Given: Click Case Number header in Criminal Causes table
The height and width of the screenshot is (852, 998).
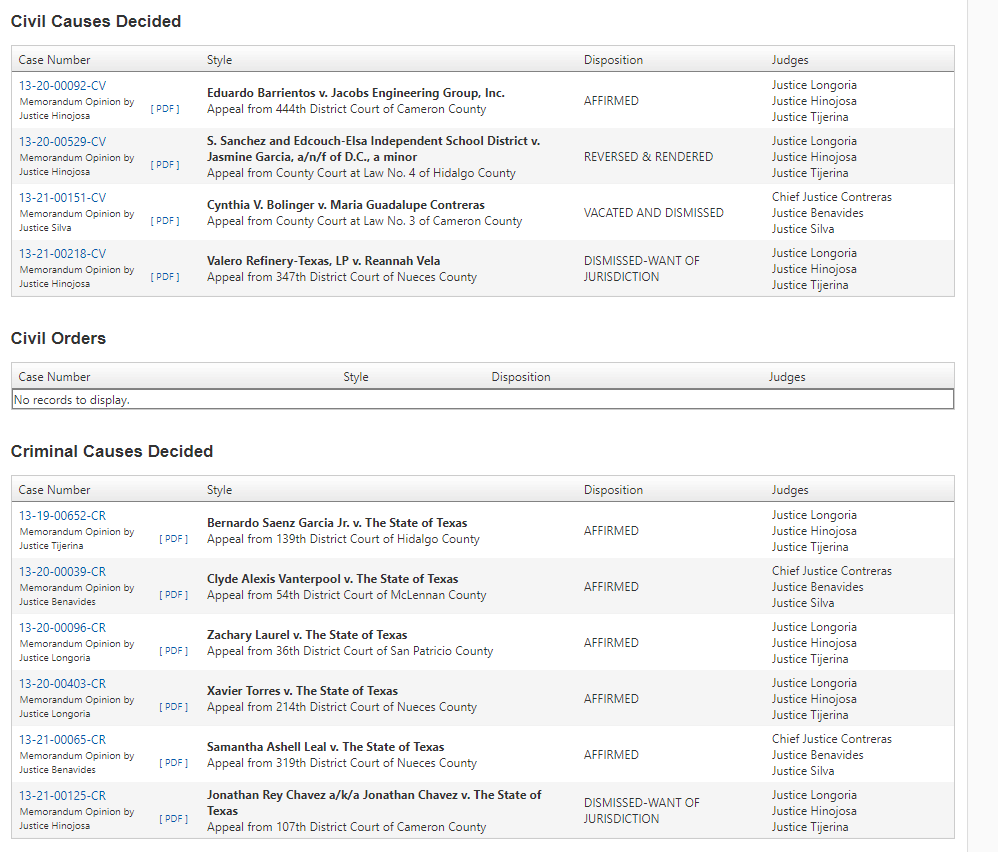Looking at the screenshot, I should click(x=54, y=490).
